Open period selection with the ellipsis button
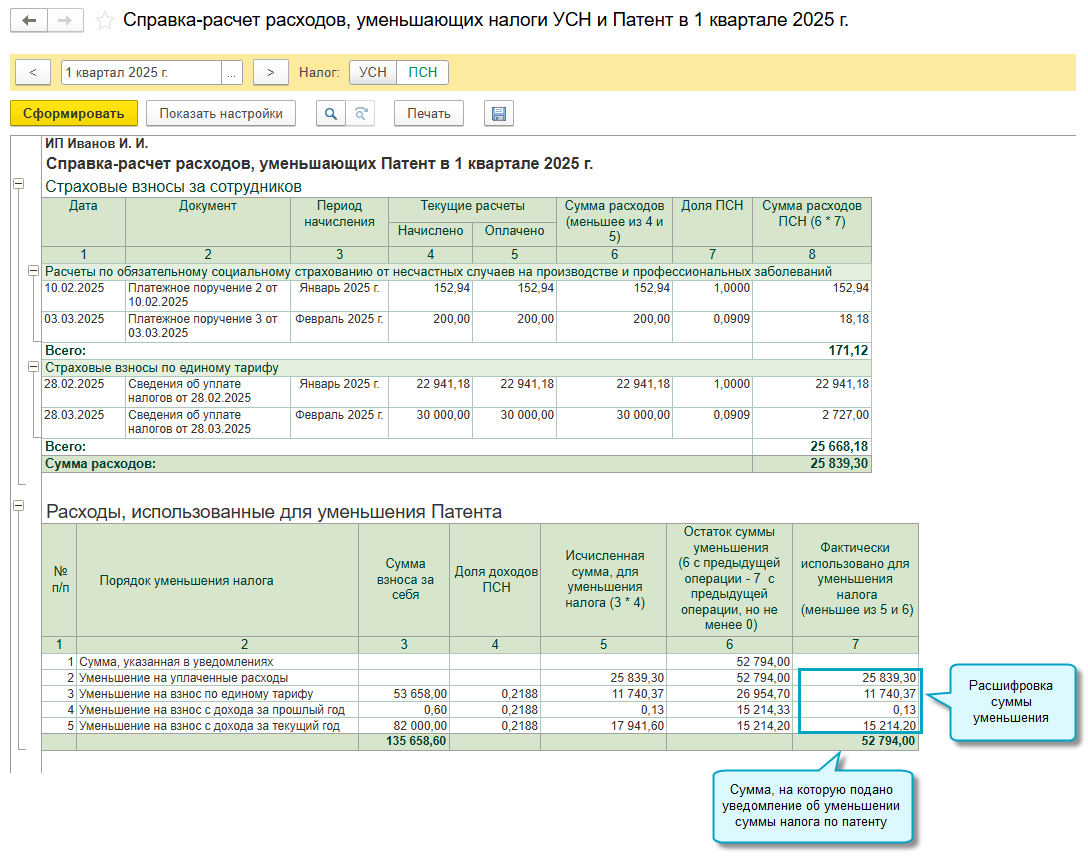Image resolution: width=1088 pixels, height=857 pixels. point(232,73)
